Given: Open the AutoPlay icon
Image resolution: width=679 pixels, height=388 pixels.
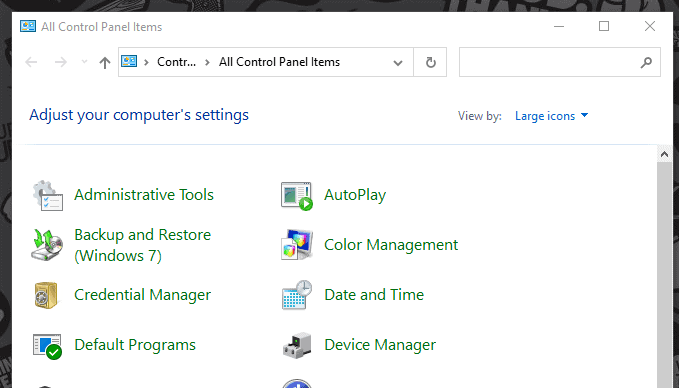Looking at the screenshot, I should click(297, 196).
